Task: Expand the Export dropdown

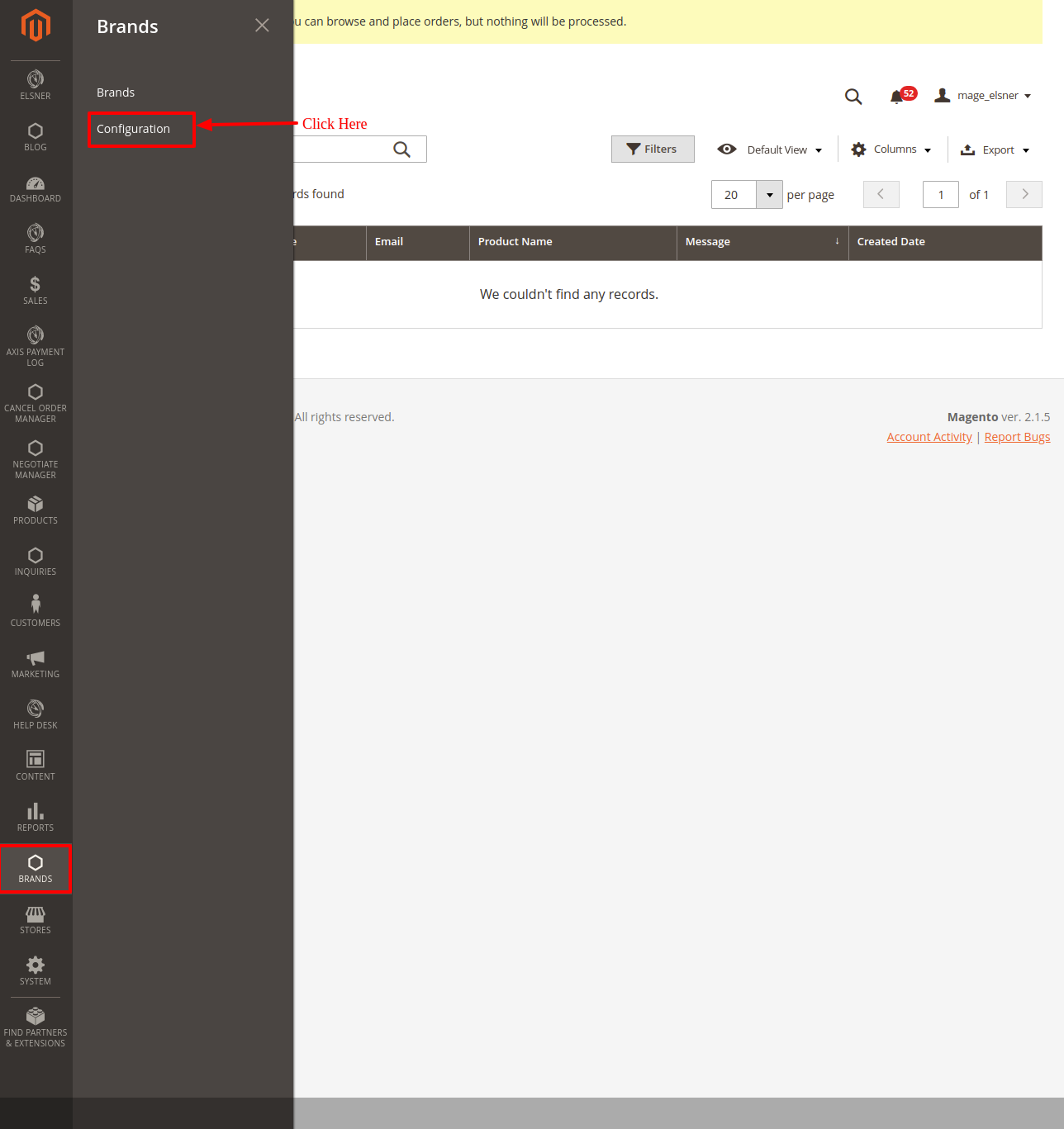Action: 995,150
